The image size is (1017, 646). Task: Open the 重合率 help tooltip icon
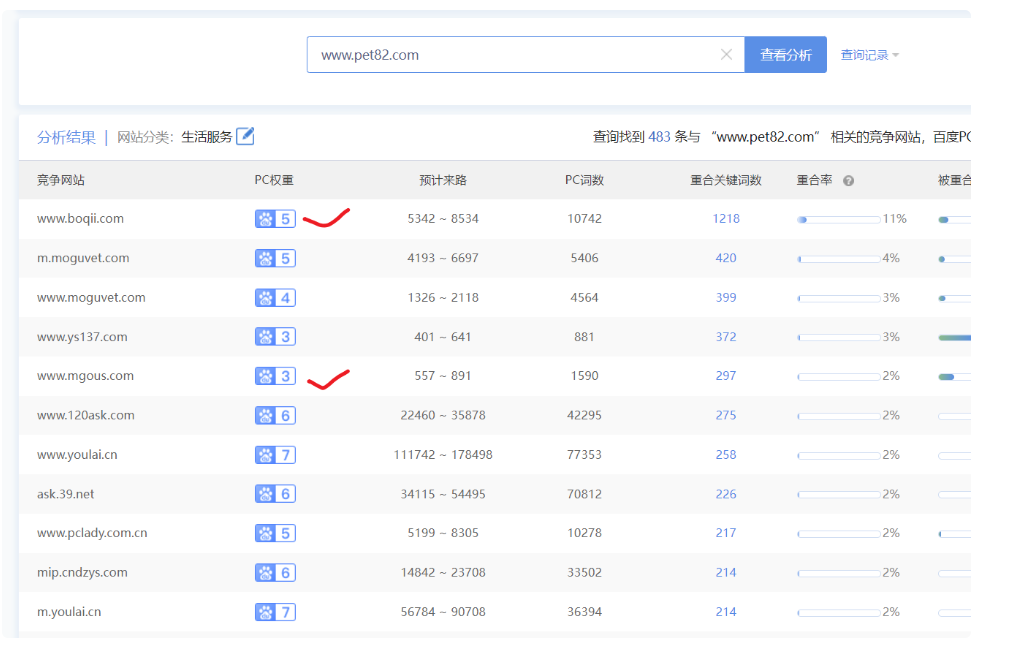pyautogui.click(x=848, y=181)
